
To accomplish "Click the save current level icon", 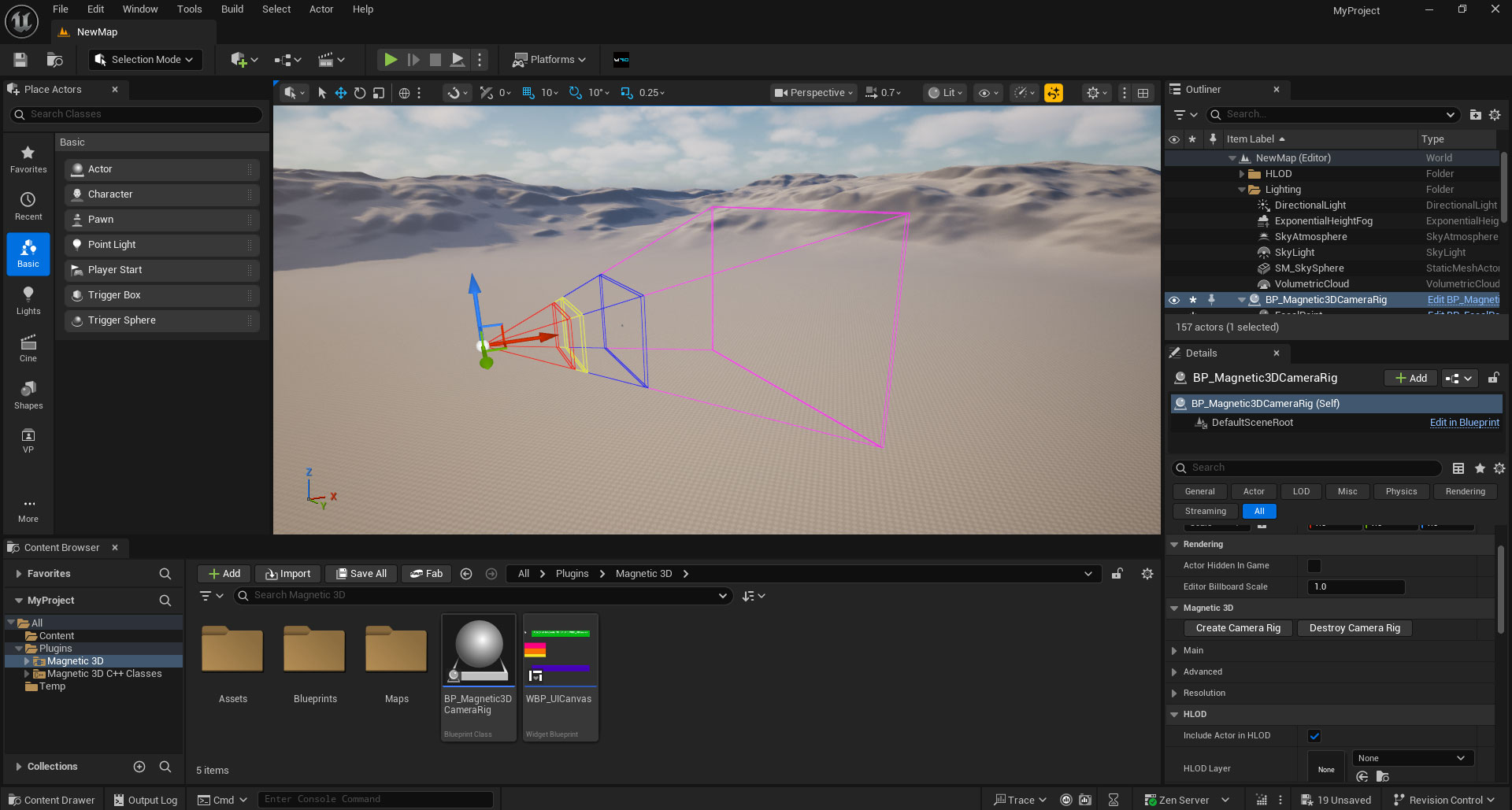I will coord(21,60).
